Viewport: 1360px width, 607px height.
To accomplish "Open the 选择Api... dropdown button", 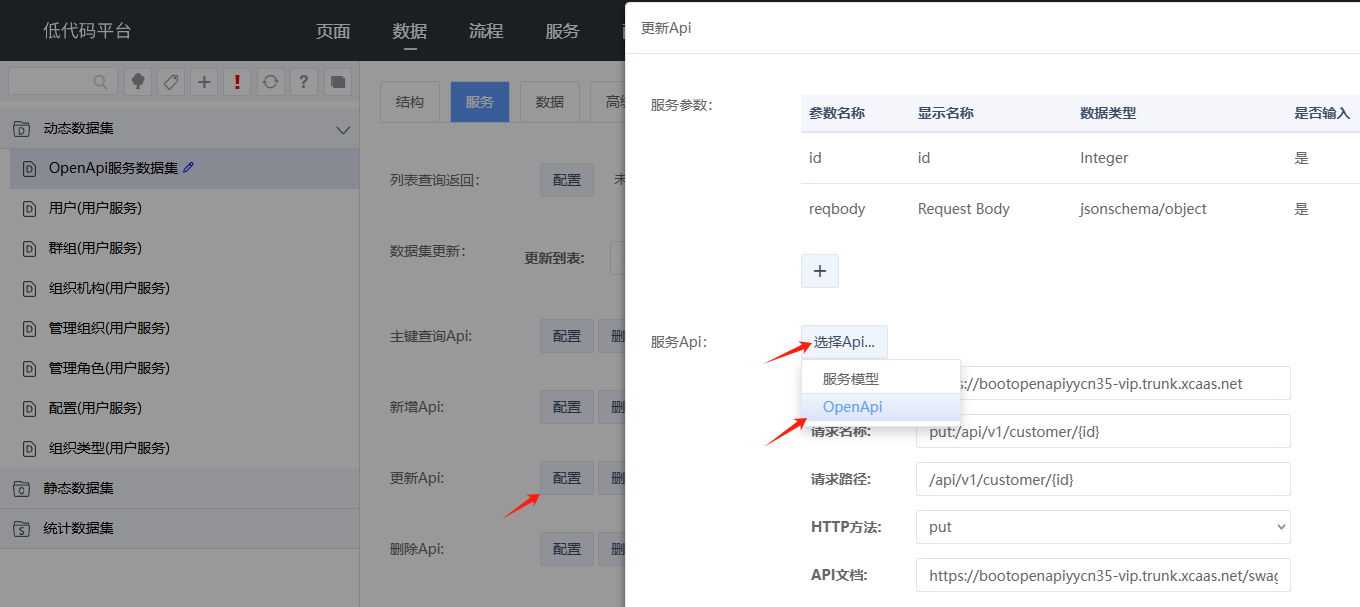I will pyautogui.click(x=844, y=342).
